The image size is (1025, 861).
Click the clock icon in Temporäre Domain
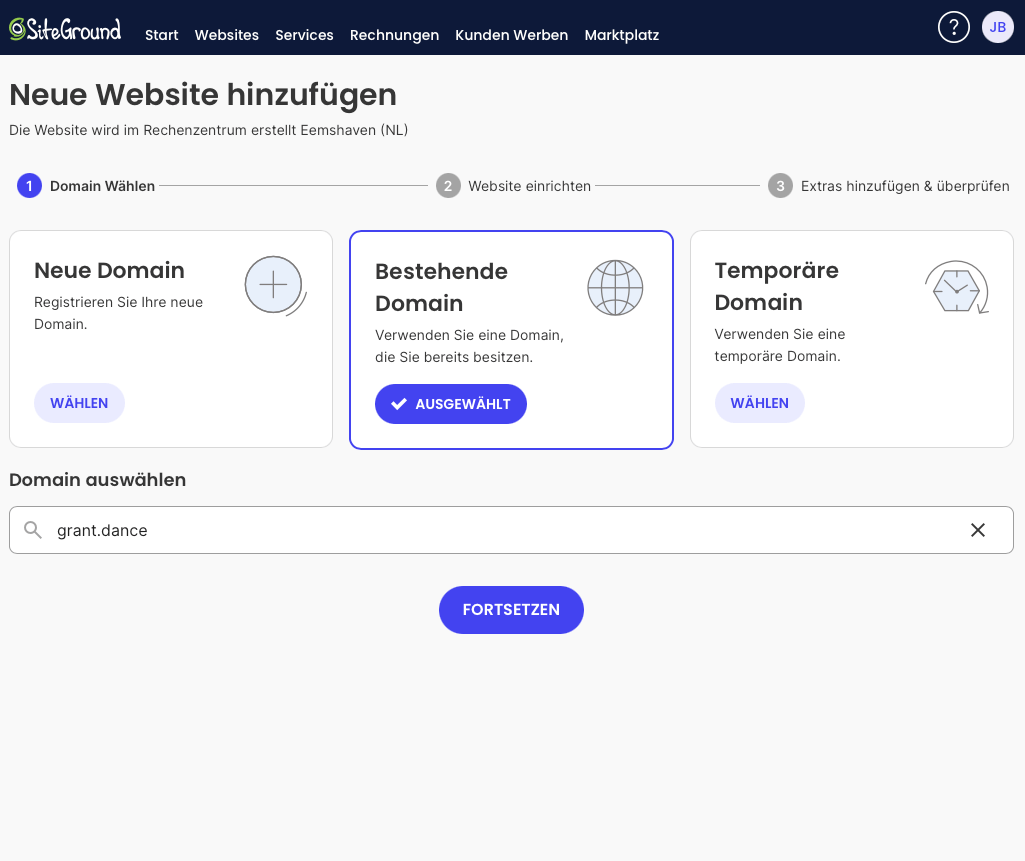click(x=956, y=288)
